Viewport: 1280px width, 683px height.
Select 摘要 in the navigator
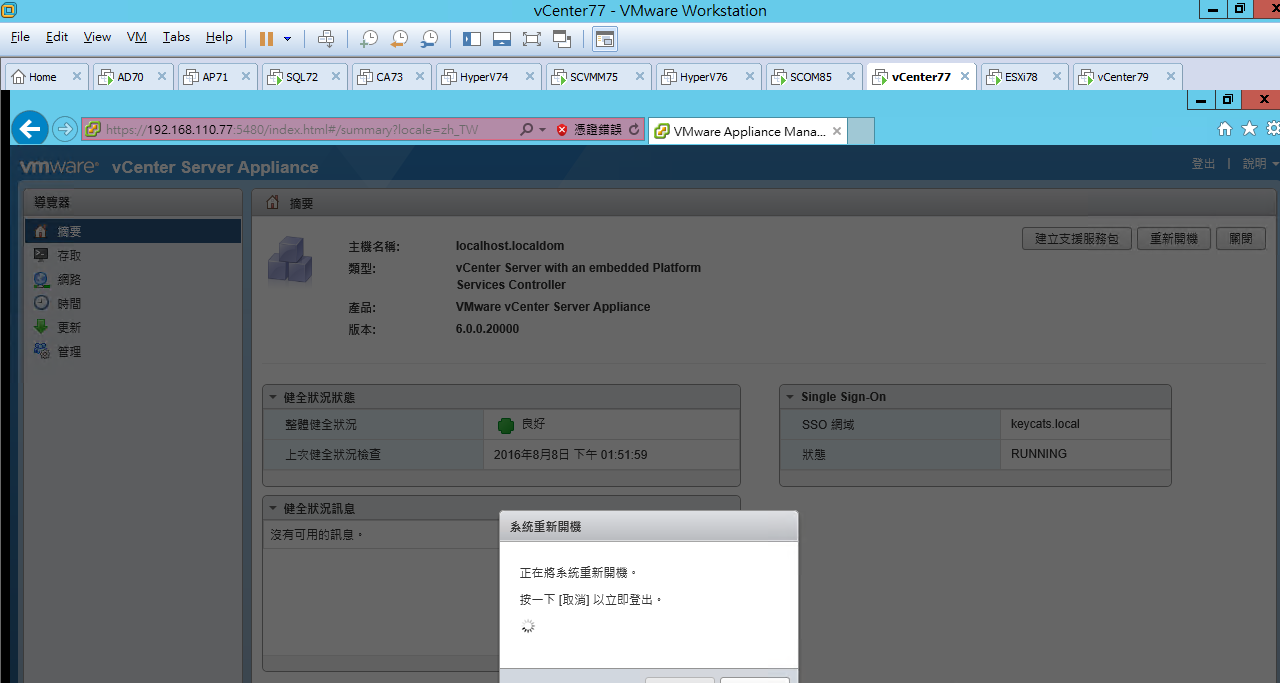133,231
